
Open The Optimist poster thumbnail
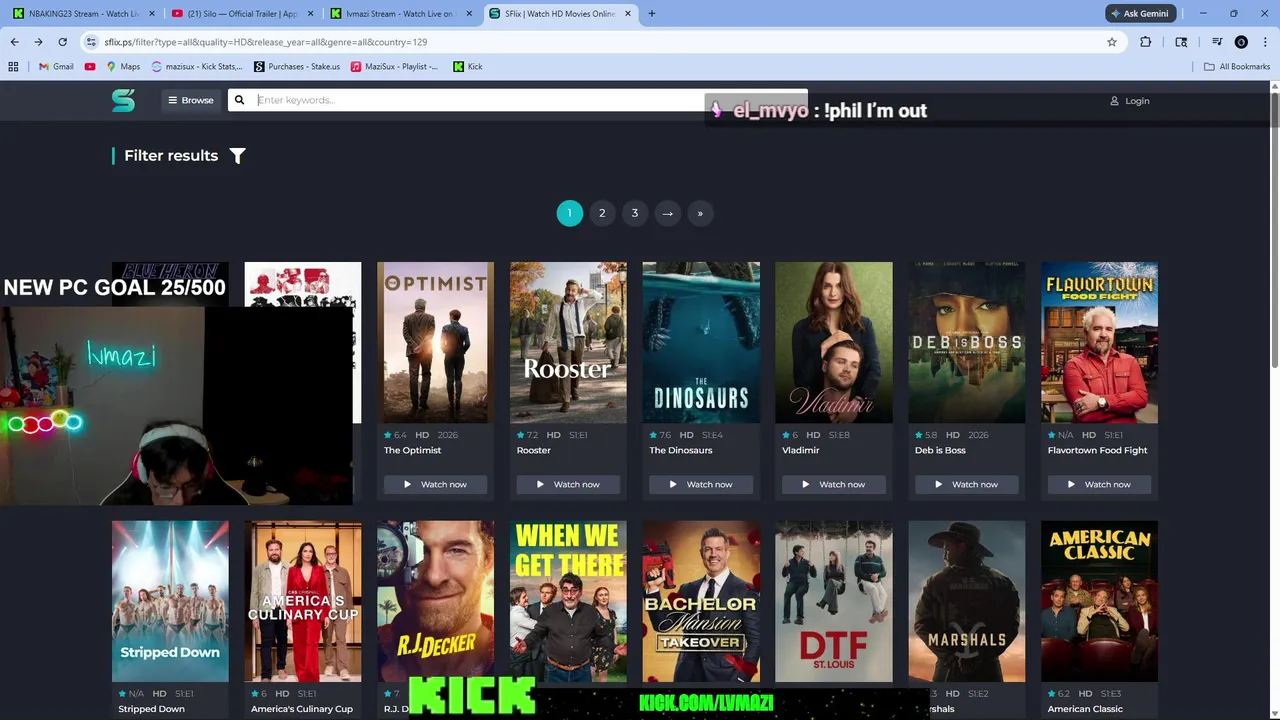tap(435, 342)
